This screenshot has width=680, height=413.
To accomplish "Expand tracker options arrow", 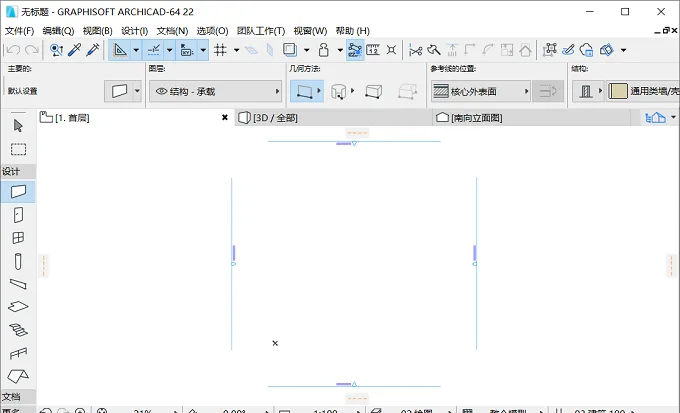I will 203,50.
